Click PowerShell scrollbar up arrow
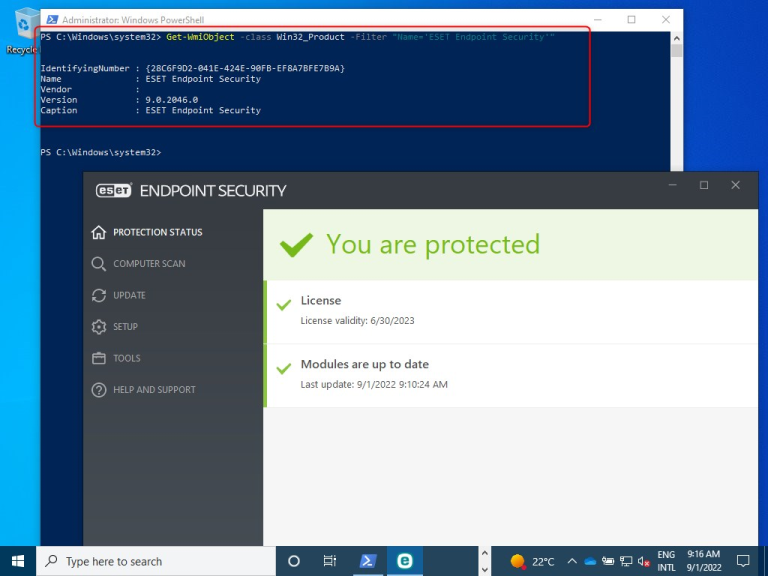768x576 pixels. point(676,38)
